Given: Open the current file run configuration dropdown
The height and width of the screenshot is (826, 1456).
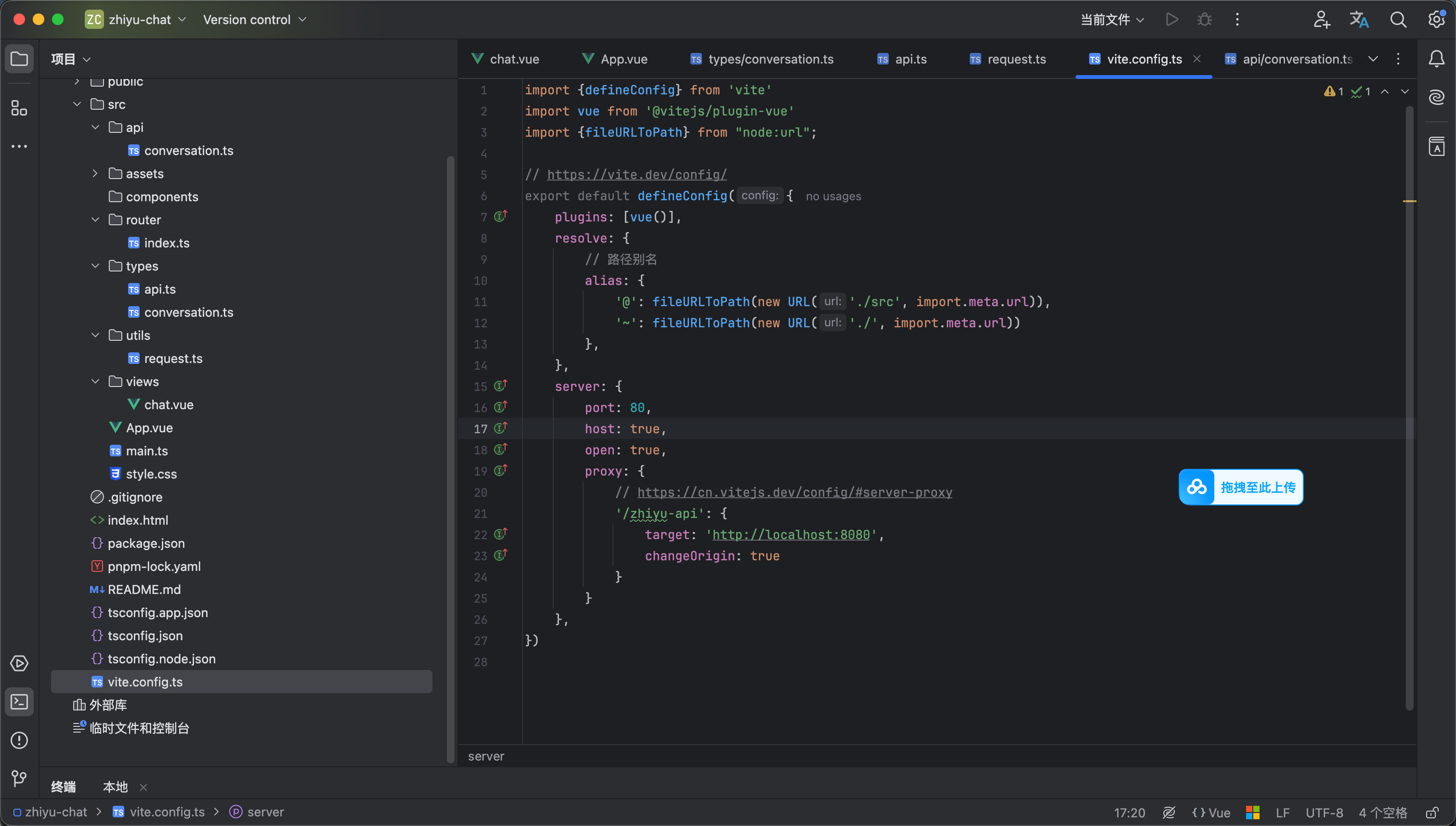Looking at the screenshot, I should [1112, 20].
